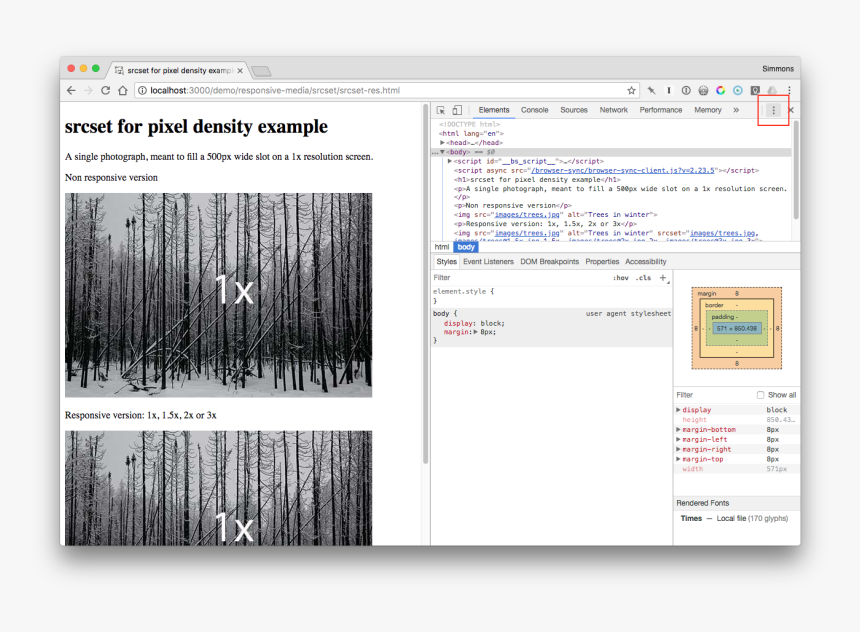Open the Sources tab

click(x=574, y=110)
